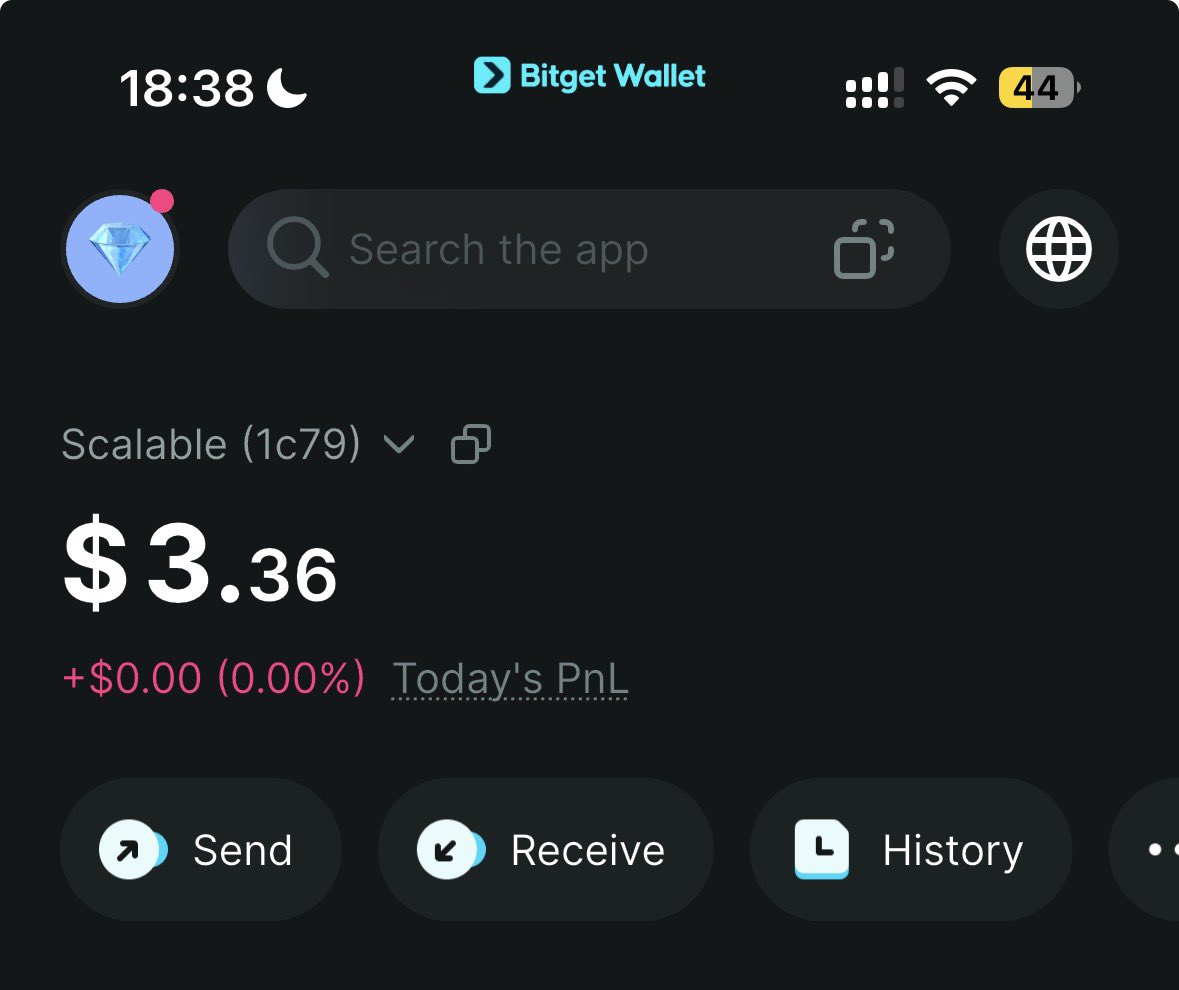Tap the Bitget Wallet logo
This screenshot has width=1179, height=990.
(590, 76)
